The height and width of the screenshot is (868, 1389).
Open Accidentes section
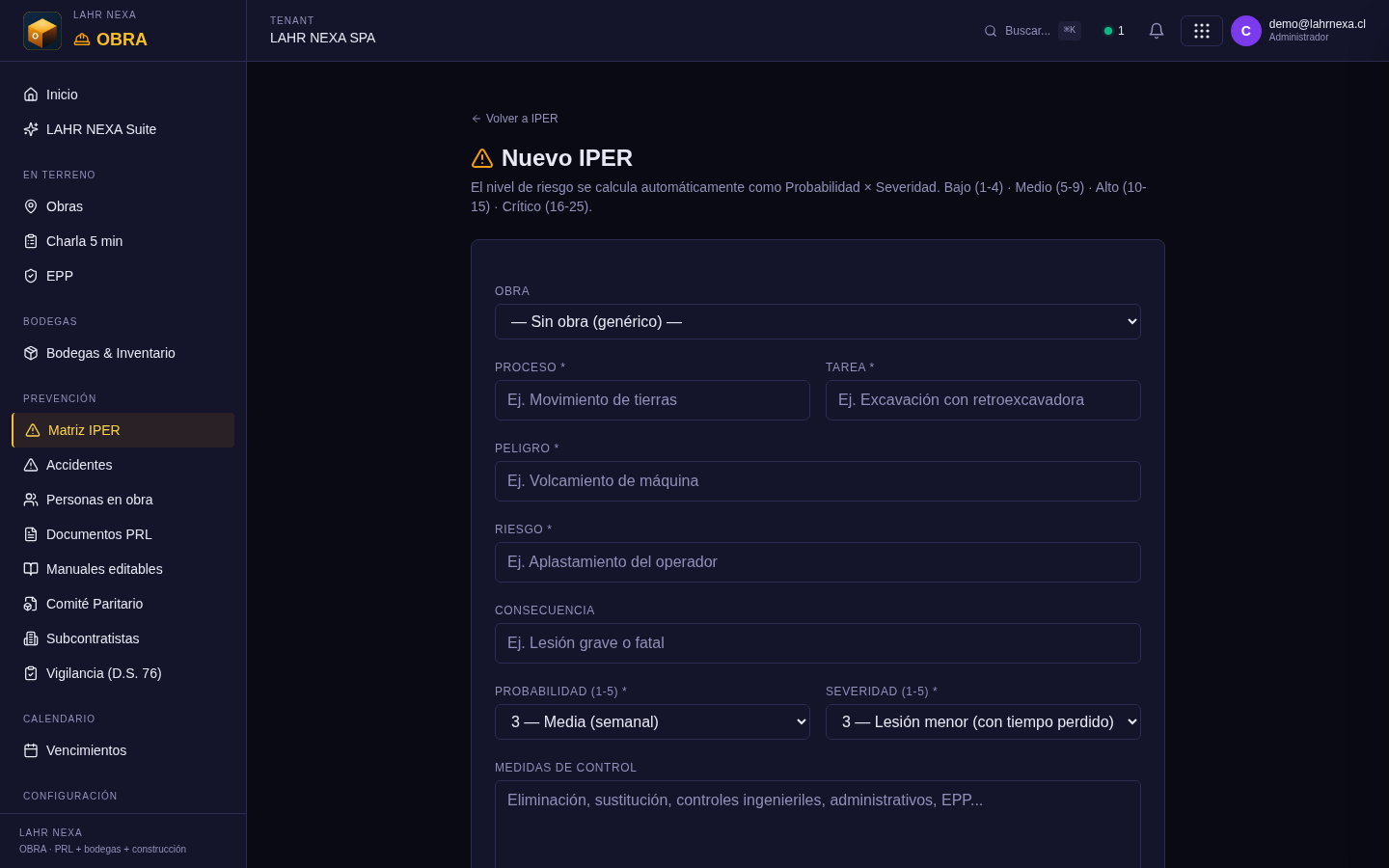123,465
